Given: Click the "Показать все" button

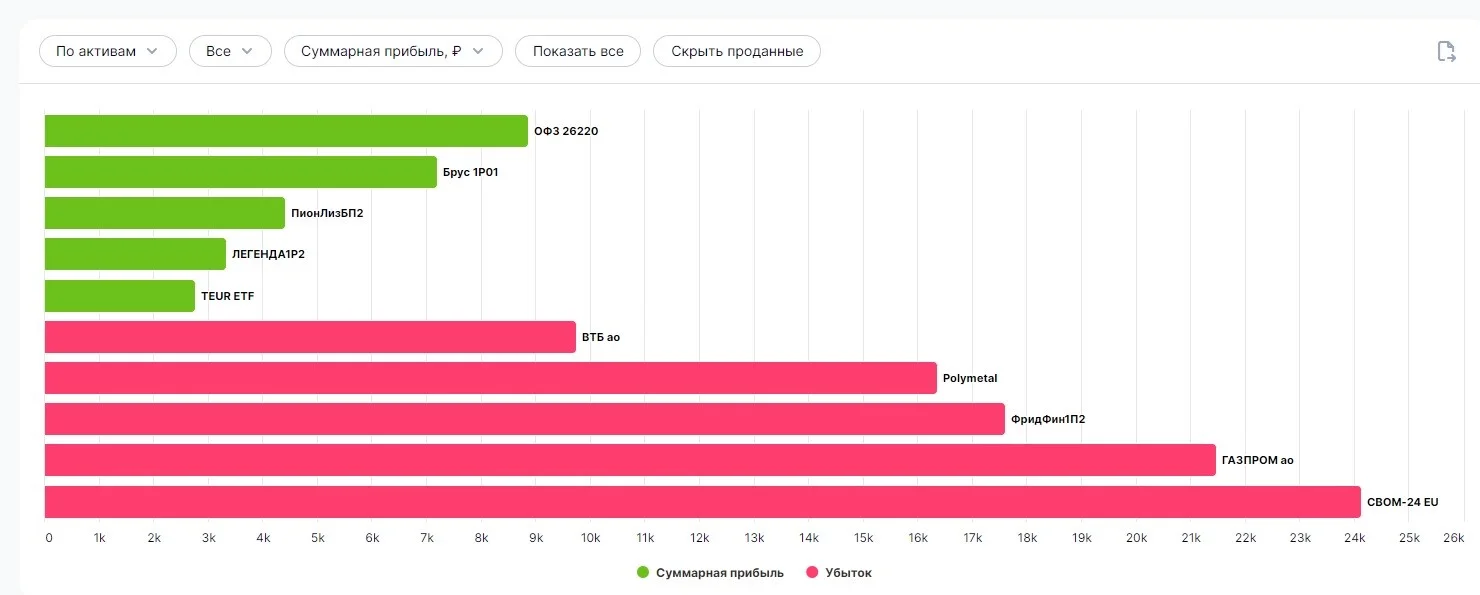Looking at the screenshot, I should (x=578, y=51).
